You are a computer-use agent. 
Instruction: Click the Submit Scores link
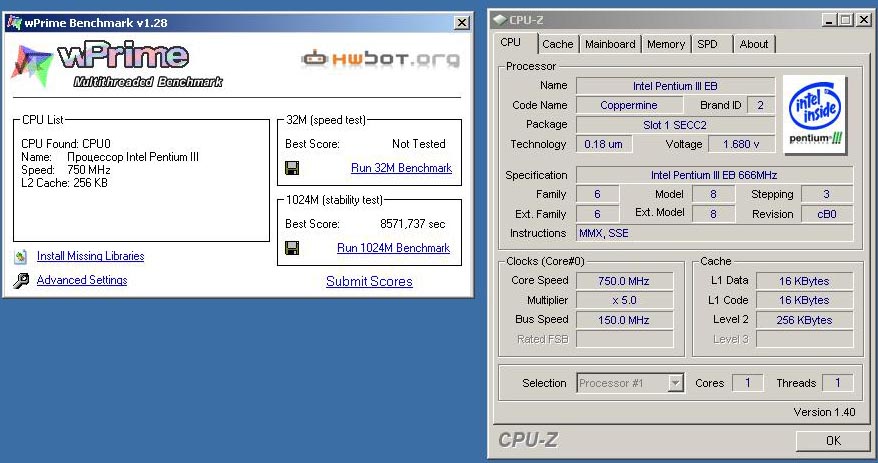[369, 282]
